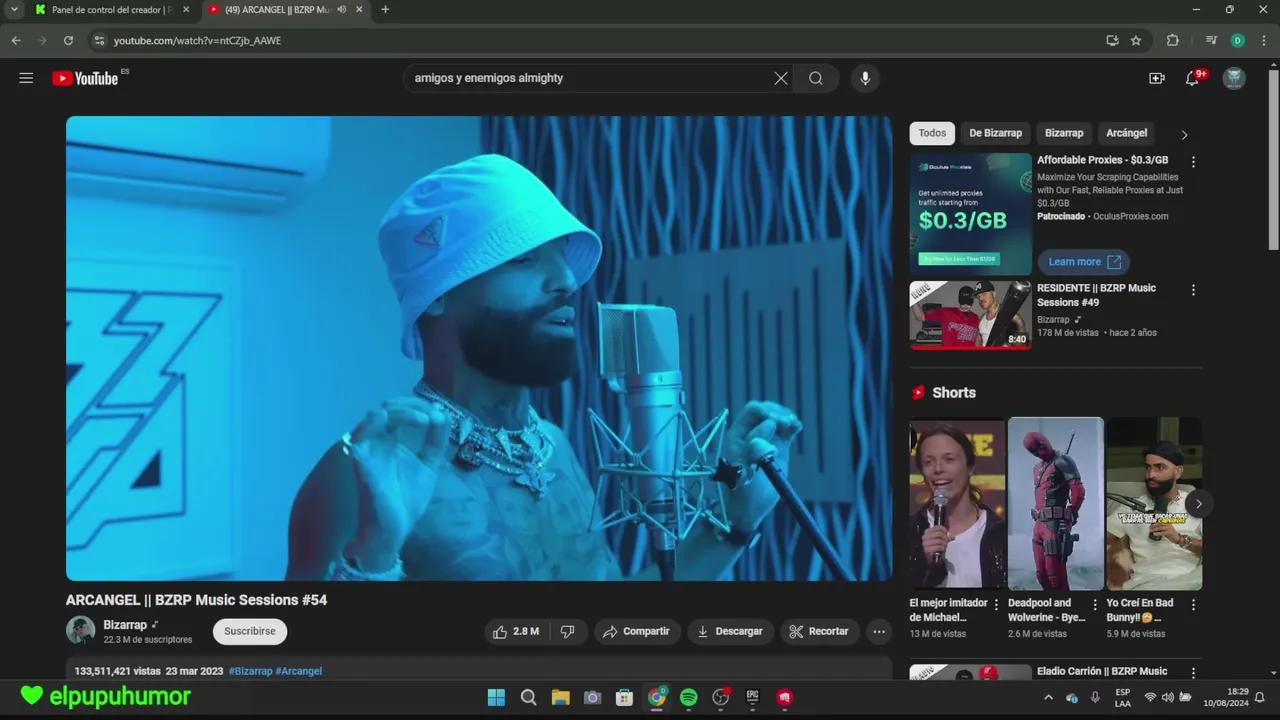
Task: Open Chrome three-dot menu
Action: (x=1263, y=40)
